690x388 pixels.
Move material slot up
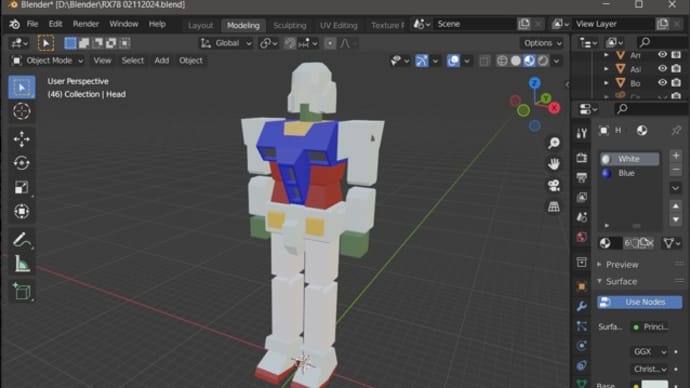(676, 206)
